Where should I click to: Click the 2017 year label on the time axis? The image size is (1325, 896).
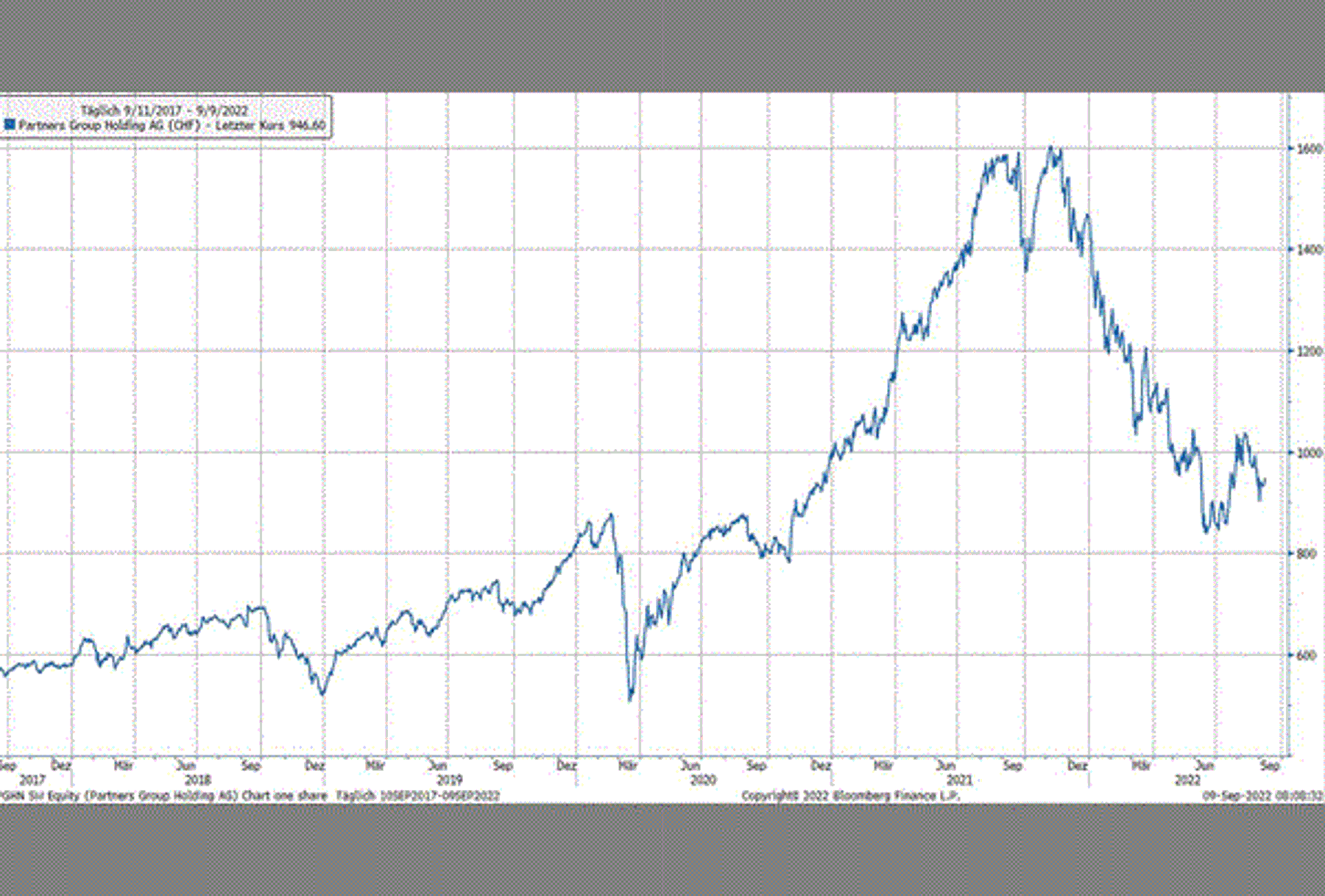coord(32,780)
